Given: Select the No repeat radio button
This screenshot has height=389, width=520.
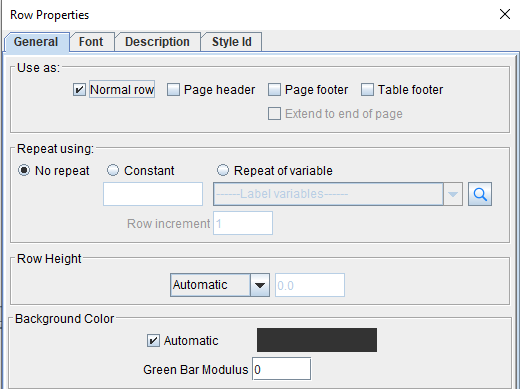Looking at the screenshot, I should [24, 170].
